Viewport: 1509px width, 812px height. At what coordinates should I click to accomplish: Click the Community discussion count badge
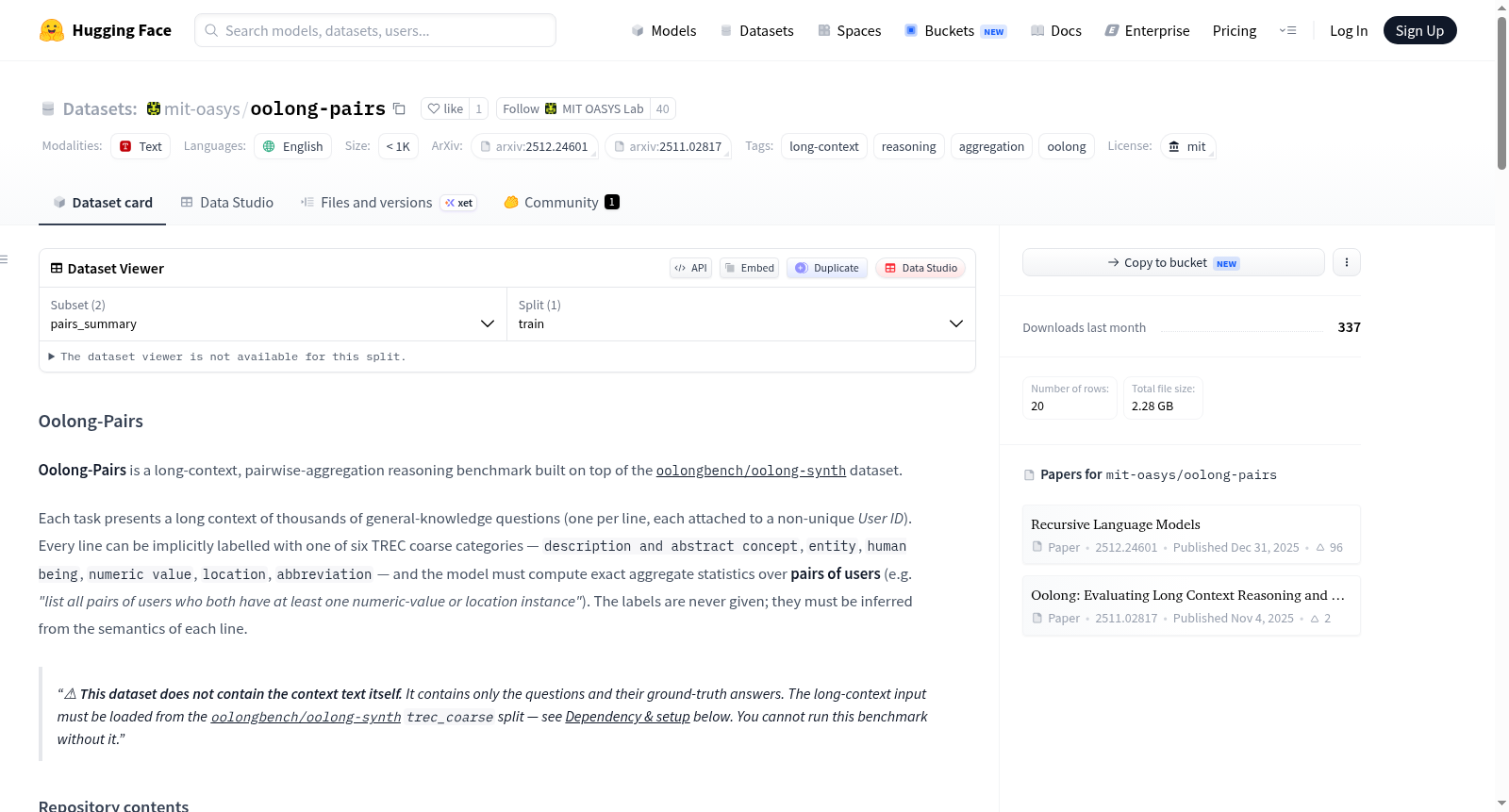[612, 202]
